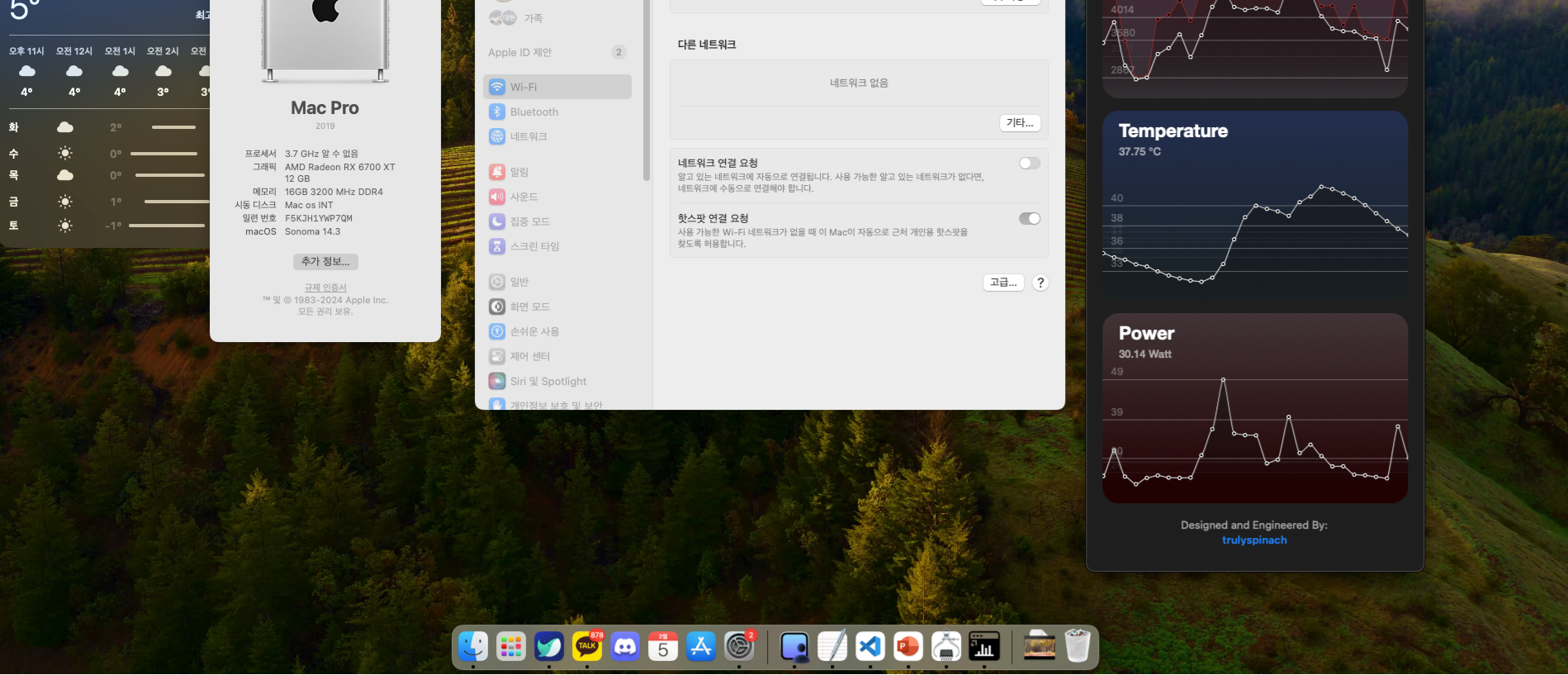Launch Visual Studio Code from Dock
The image size is (1568, 675).
tap(870, 646)
